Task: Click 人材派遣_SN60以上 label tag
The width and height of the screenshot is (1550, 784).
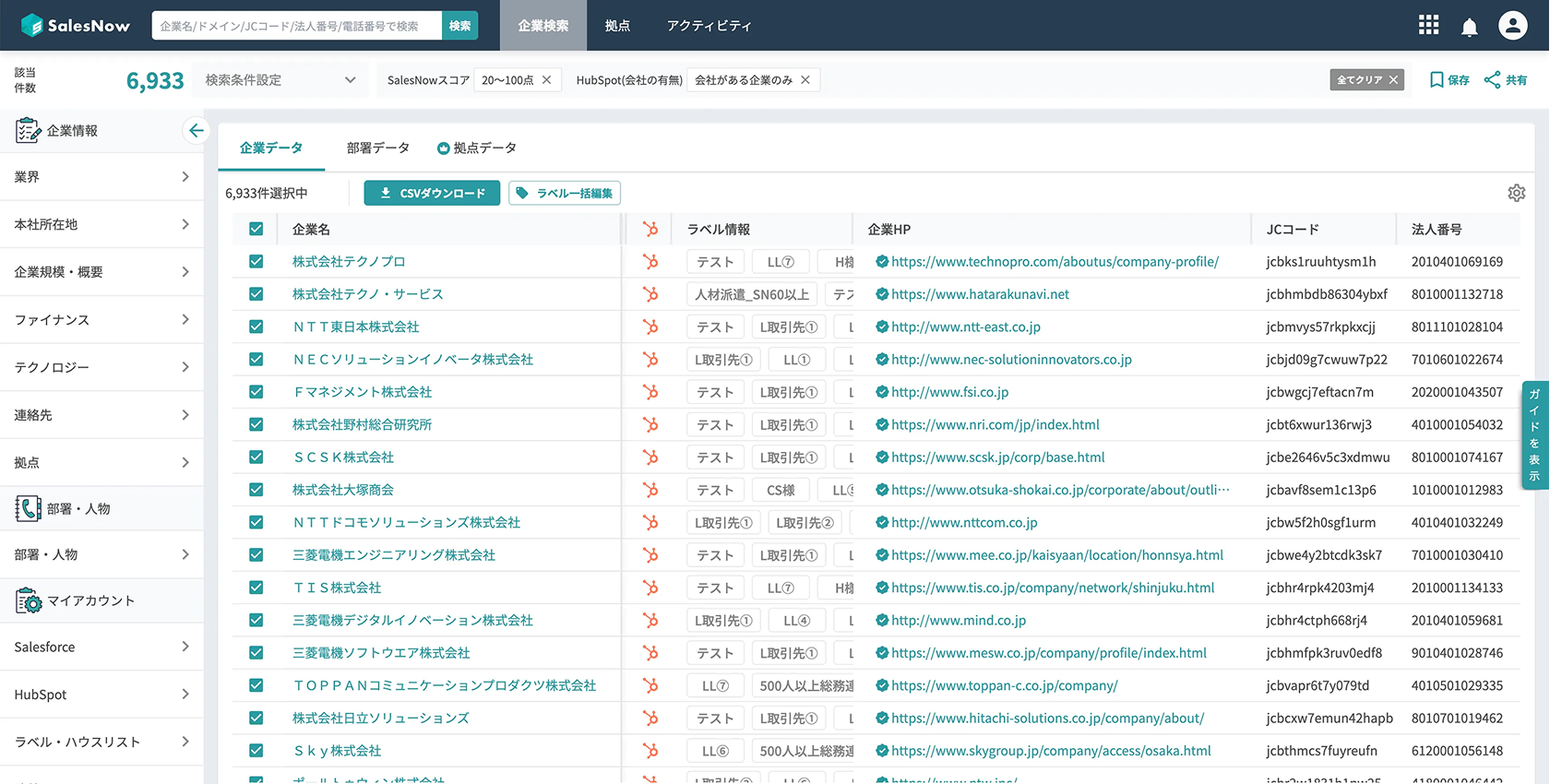Action: point(752,294)
